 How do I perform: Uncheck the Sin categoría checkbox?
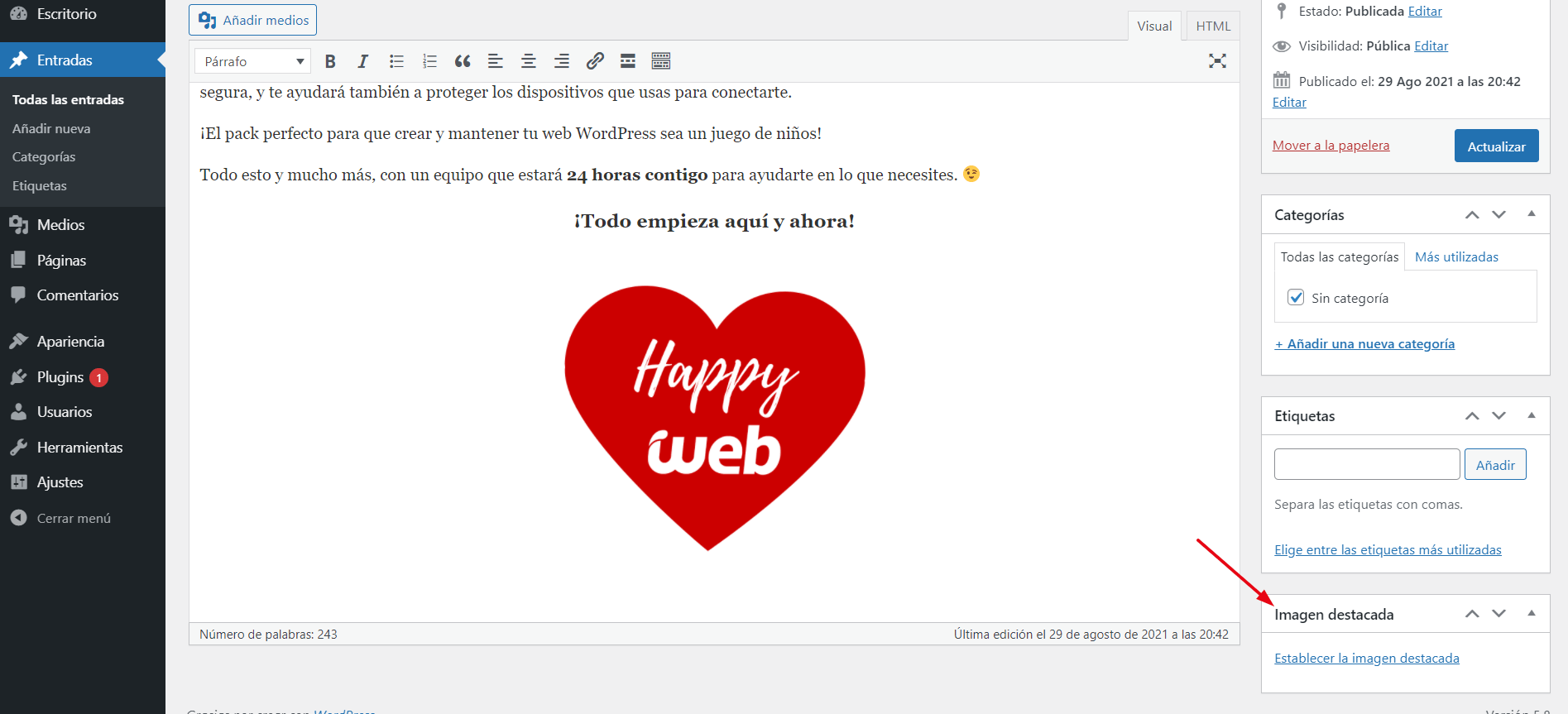pos(1296,298)
